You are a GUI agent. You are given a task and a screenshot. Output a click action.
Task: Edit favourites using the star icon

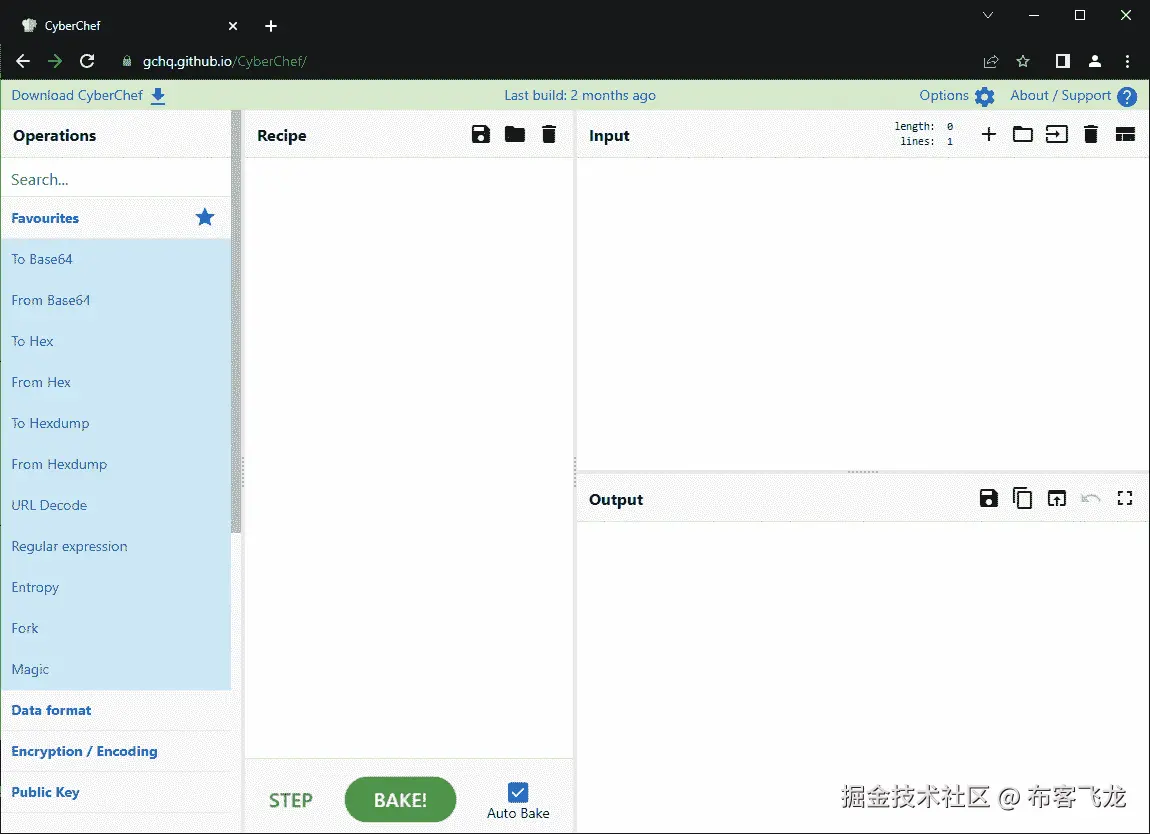(x=204, y=217)
